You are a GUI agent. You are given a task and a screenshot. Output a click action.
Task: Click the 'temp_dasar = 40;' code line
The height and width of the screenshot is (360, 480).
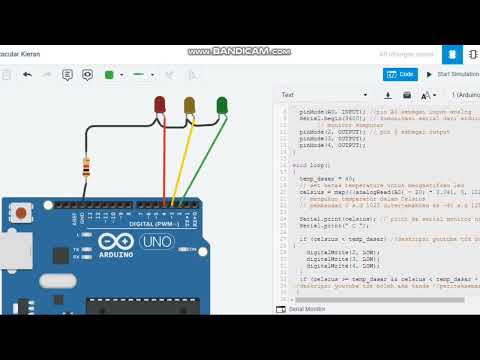327,179
